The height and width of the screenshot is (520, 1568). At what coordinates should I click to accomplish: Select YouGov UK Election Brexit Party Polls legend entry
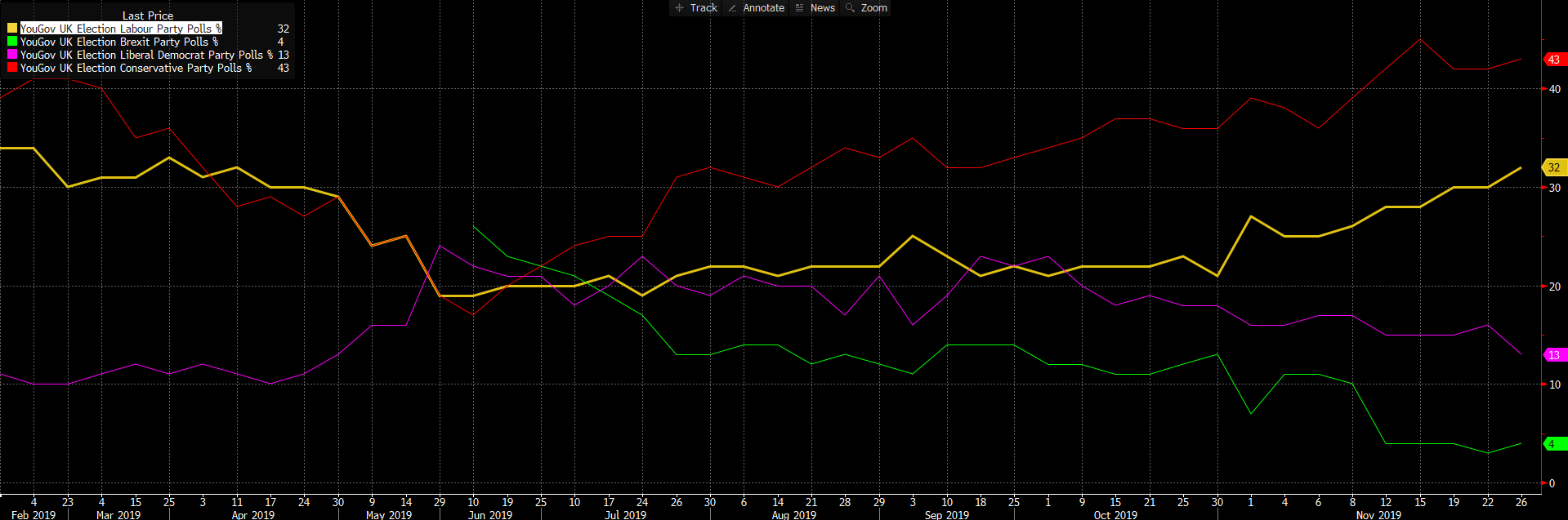(x=119, y=42)
